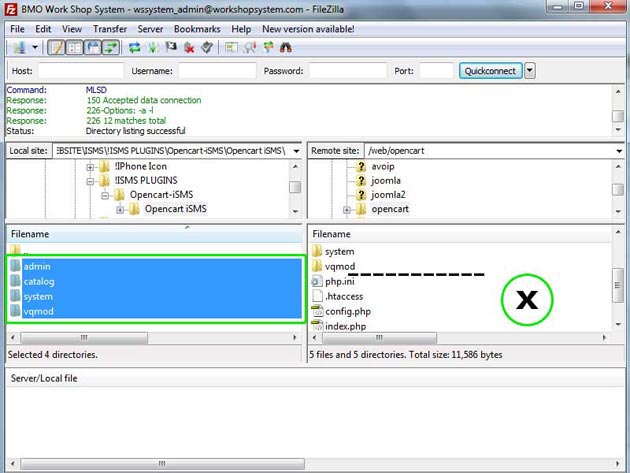The height and width of the screenshot is (473, 630).
Task: Select php.ini in remote file list
Action: [x=340, y=282]
